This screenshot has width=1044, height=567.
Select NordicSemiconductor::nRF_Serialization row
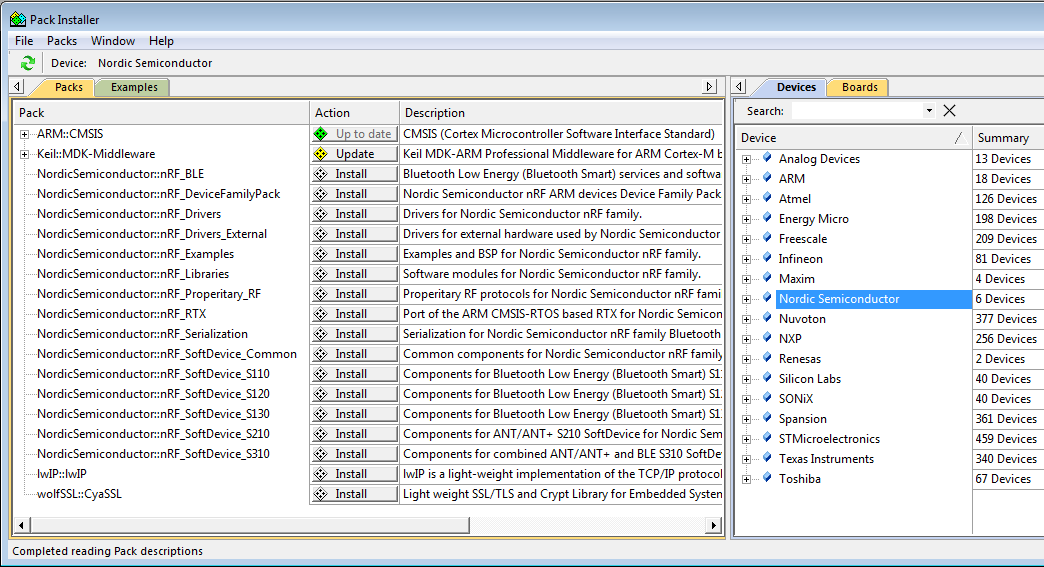[x=142, y=333]
